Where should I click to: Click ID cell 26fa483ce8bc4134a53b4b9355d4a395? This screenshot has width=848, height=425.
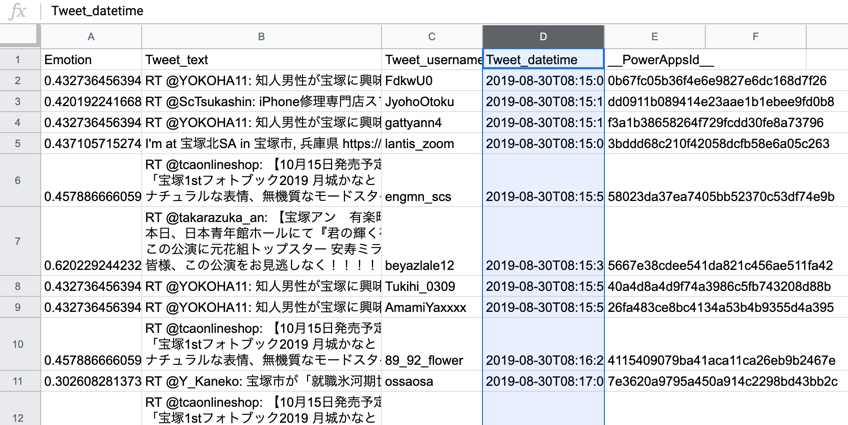click(x=720, y=307)
